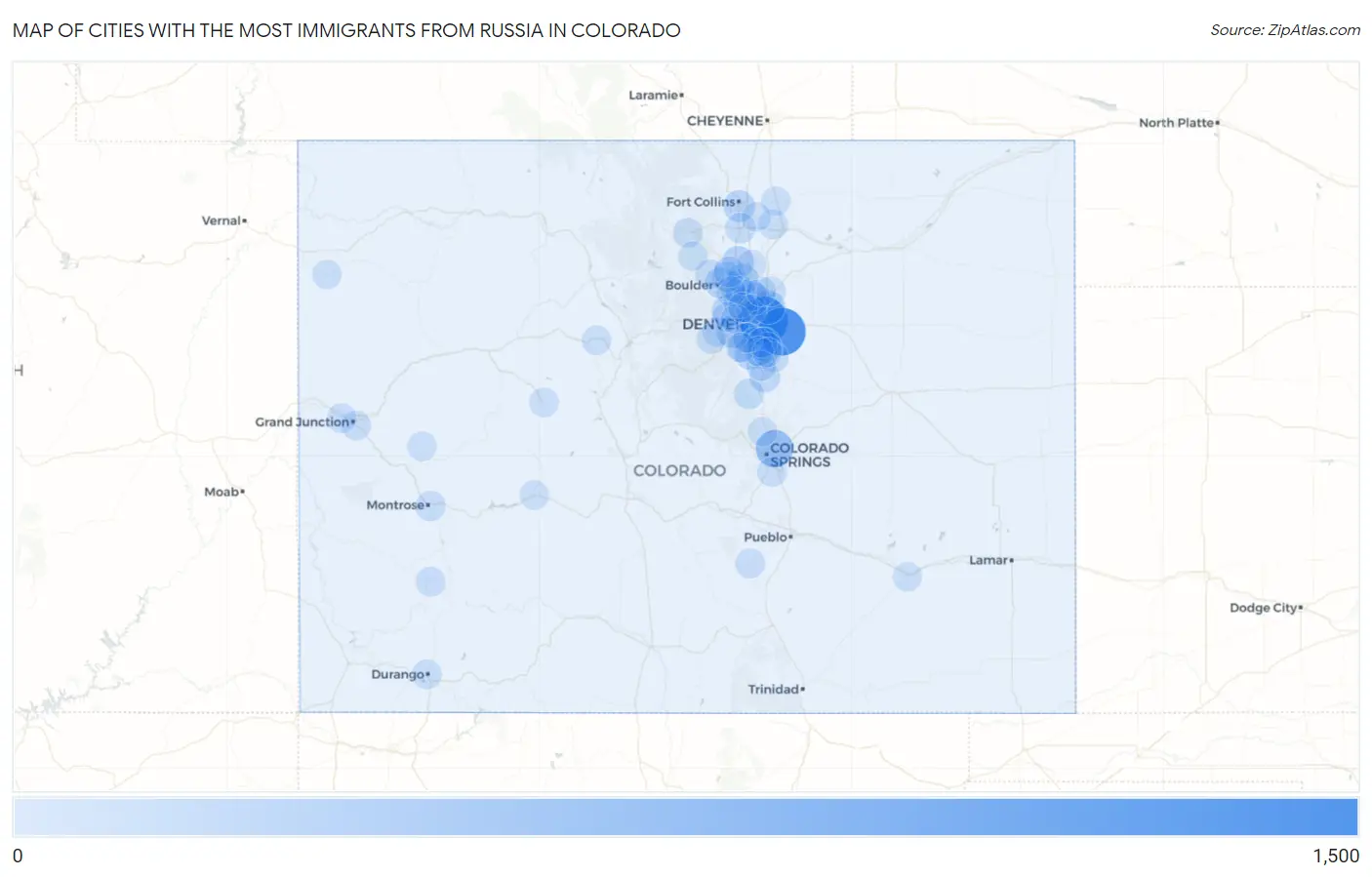Click the Dodge City label
This screenshot has height=877, width=1372.
1263,608
